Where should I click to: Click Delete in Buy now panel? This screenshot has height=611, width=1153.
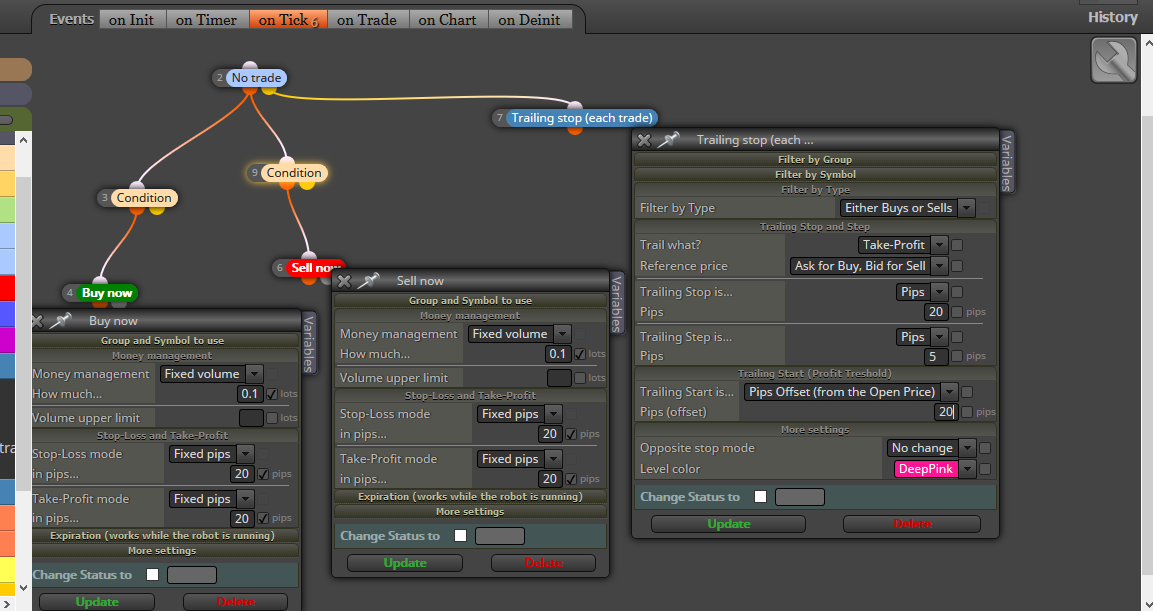pos(235,601)
